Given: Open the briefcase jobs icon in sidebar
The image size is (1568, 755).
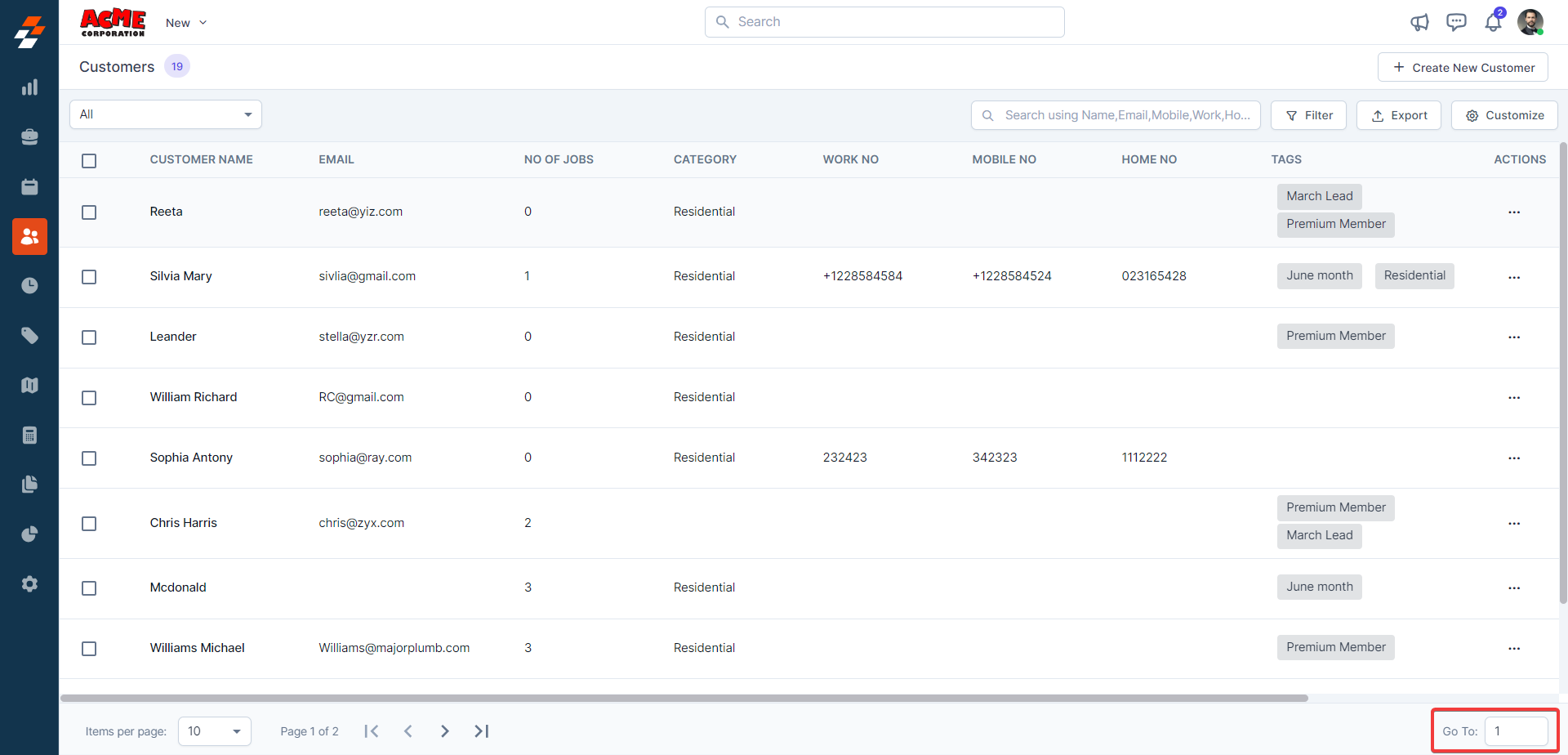Looking at the screenshot, I should [29, 137].
